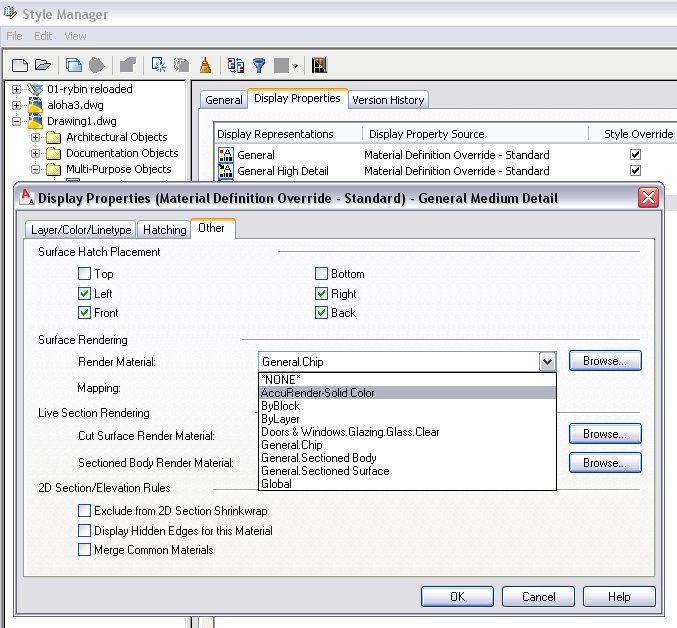Select Doors & Windows.Glazing.Glass.Clear material
Image resolution: width=677 pixels, height=628 pixels.
[350, 432]
